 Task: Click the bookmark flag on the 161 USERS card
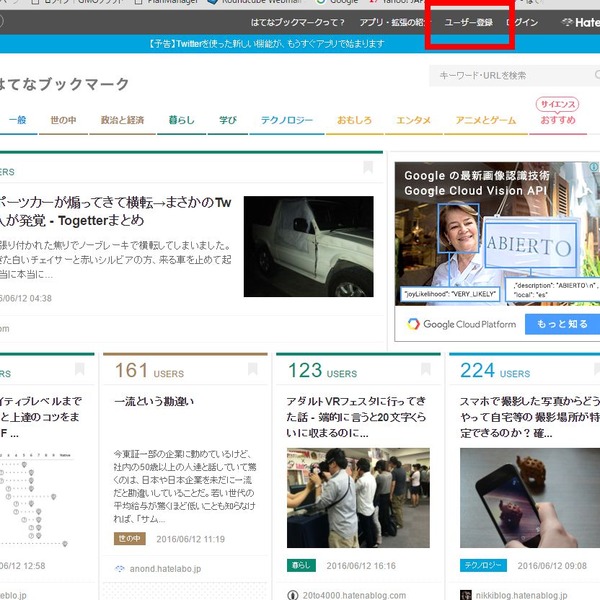tap(253, 369)
